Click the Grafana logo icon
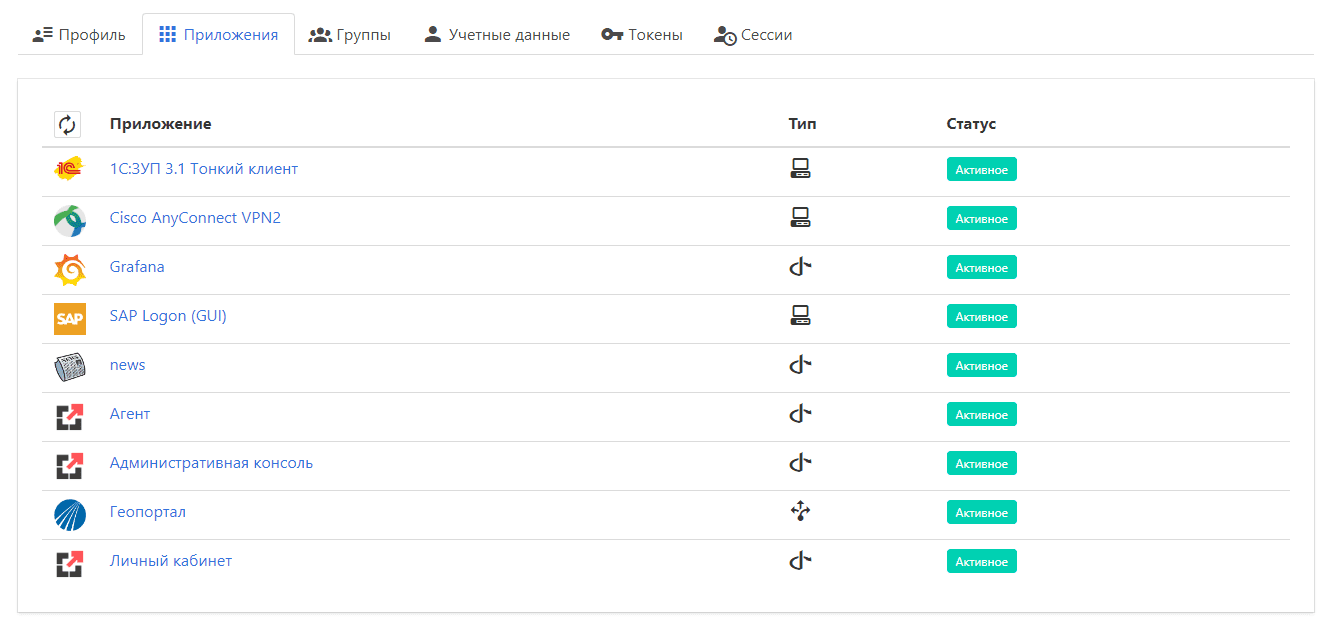1331x629 pixels. coord(69,268)
